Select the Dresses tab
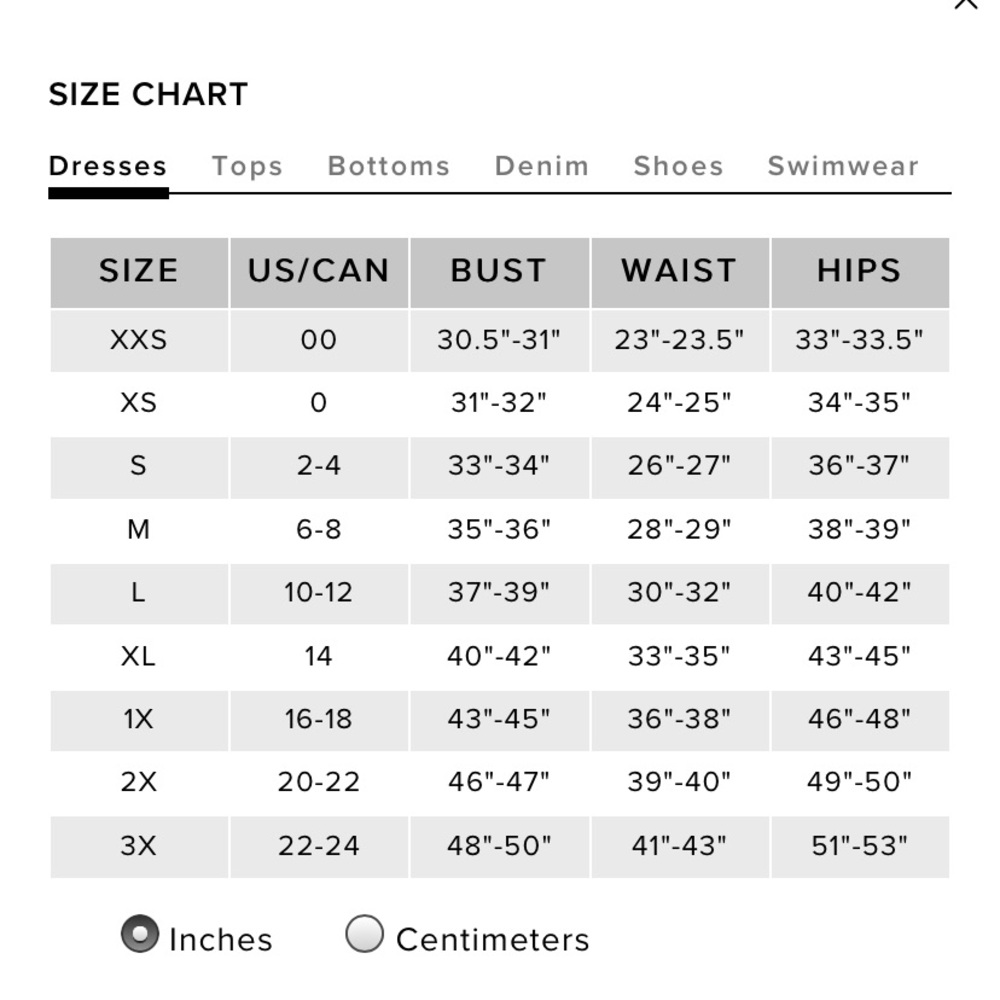This screenshot has width=1000, height=1000. [108, 166]
